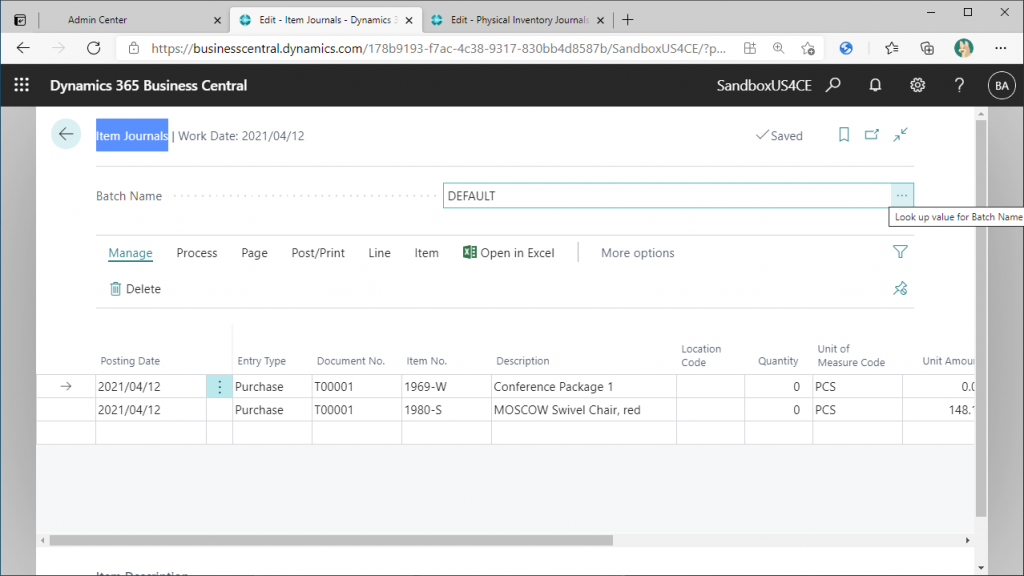Open in Excel
Image resolution: width=1024 pixels, height=576 pixels.
tap(509, 253)
